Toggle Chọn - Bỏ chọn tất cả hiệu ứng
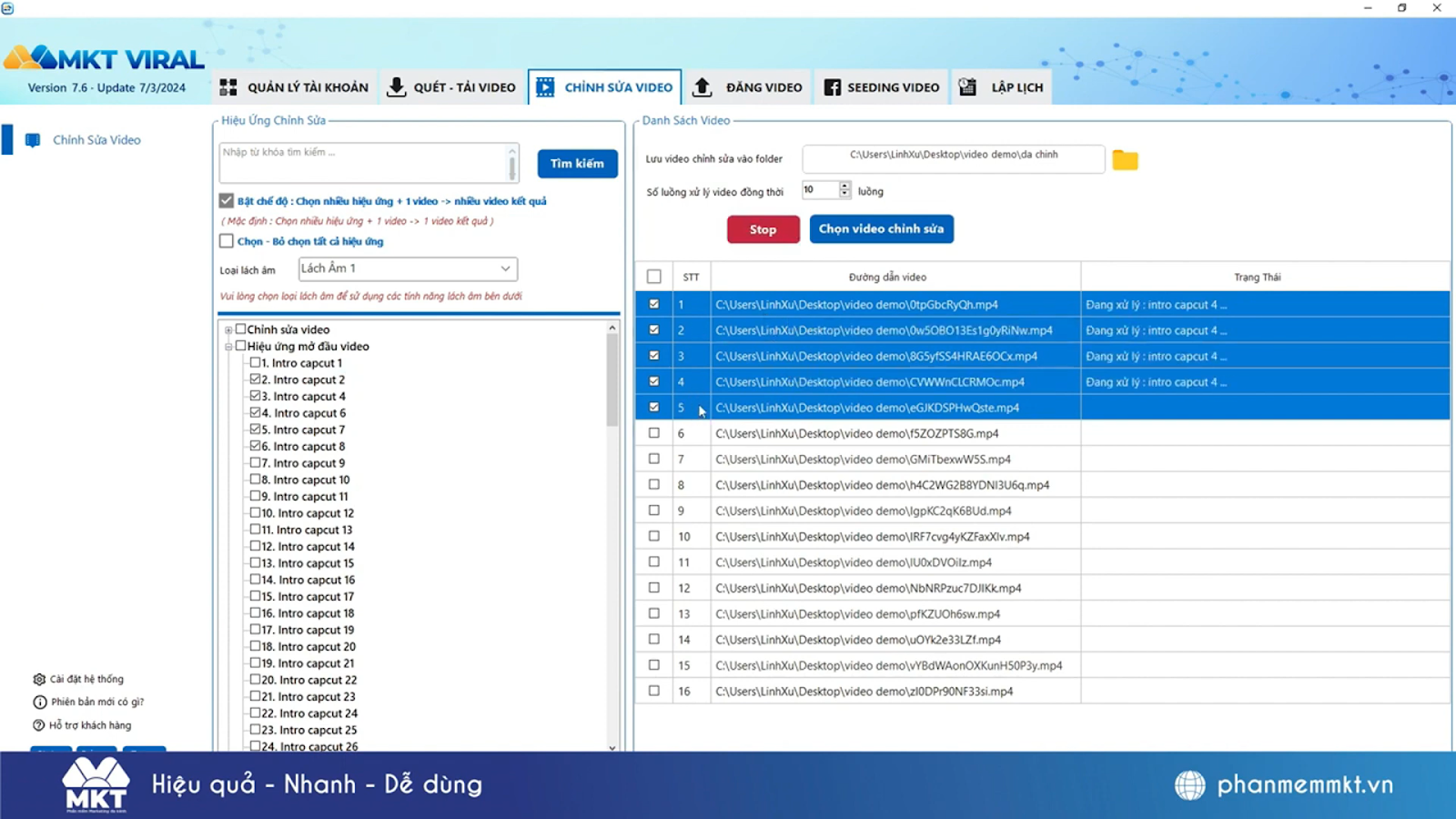This screenshot has height=819, width=1456. (227, 241)
